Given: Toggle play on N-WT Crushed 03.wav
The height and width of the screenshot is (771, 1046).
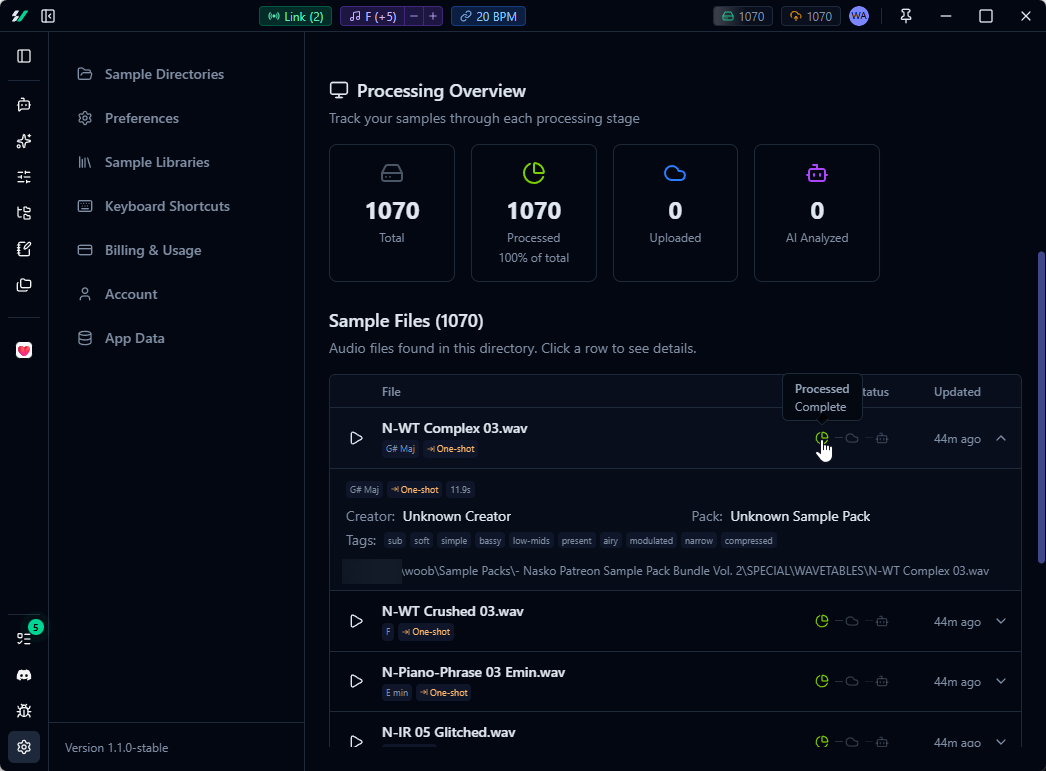Looking at the screenshot, I should pos(356,620).
